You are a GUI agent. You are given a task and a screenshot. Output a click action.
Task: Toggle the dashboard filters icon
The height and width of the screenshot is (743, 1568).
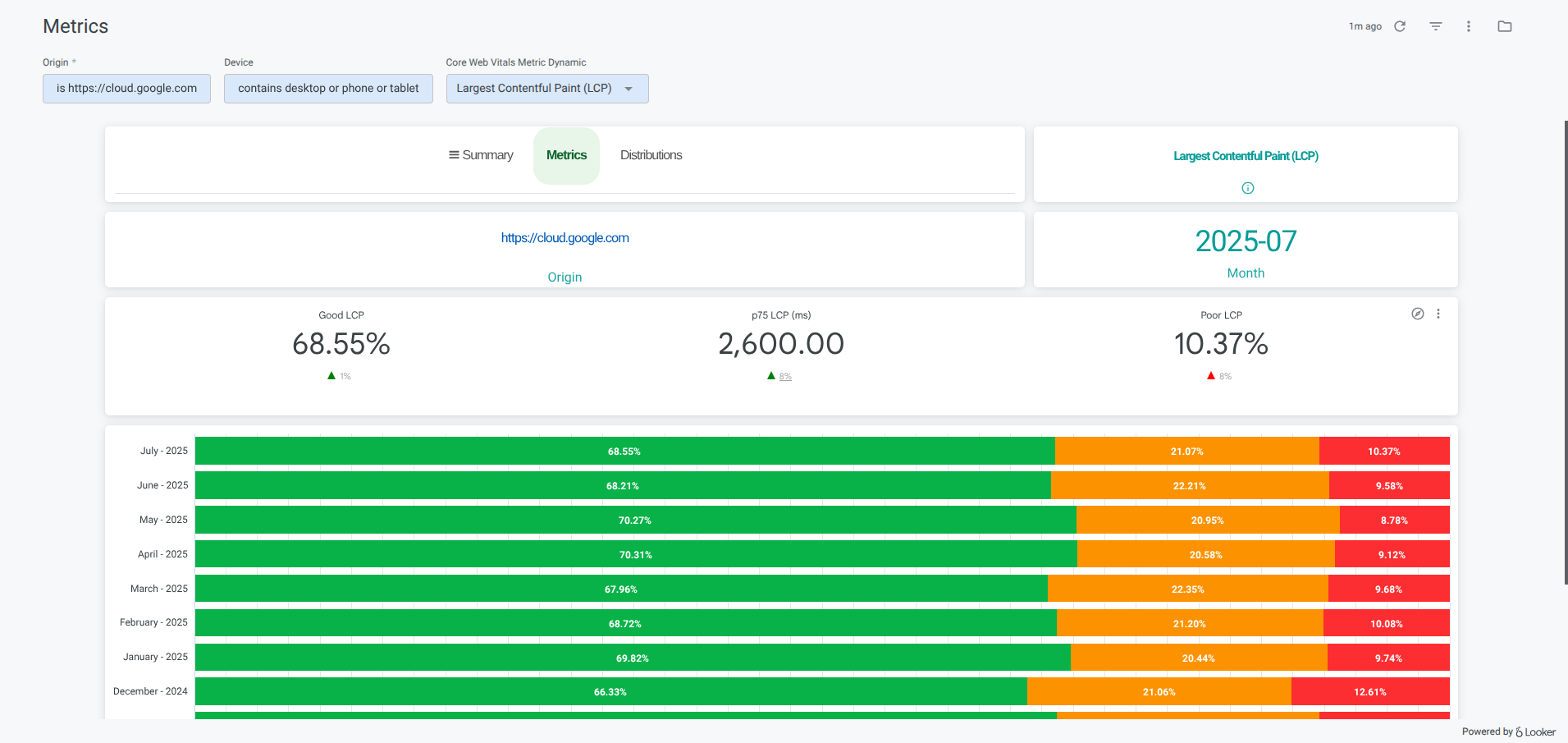(x=1436, y=26)
